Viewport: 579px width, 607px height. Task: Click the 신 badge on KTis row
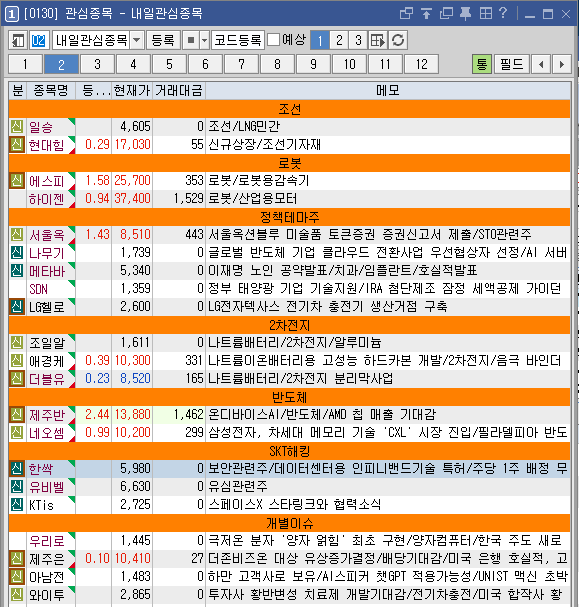(17, 505)
